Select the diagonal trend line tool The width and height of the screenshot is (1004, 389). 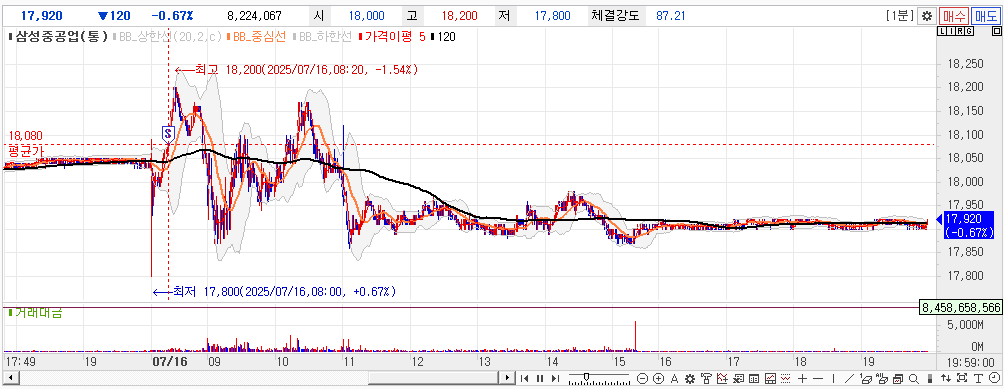(x=849, y=378)
